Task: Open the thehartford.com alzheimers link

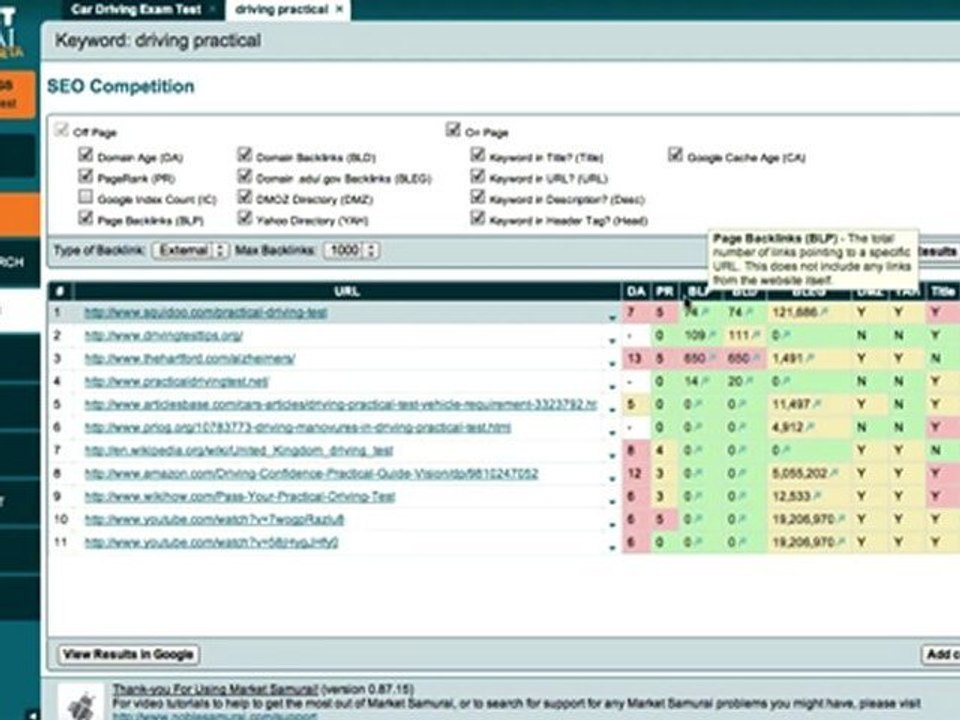Action: [189, 358]
